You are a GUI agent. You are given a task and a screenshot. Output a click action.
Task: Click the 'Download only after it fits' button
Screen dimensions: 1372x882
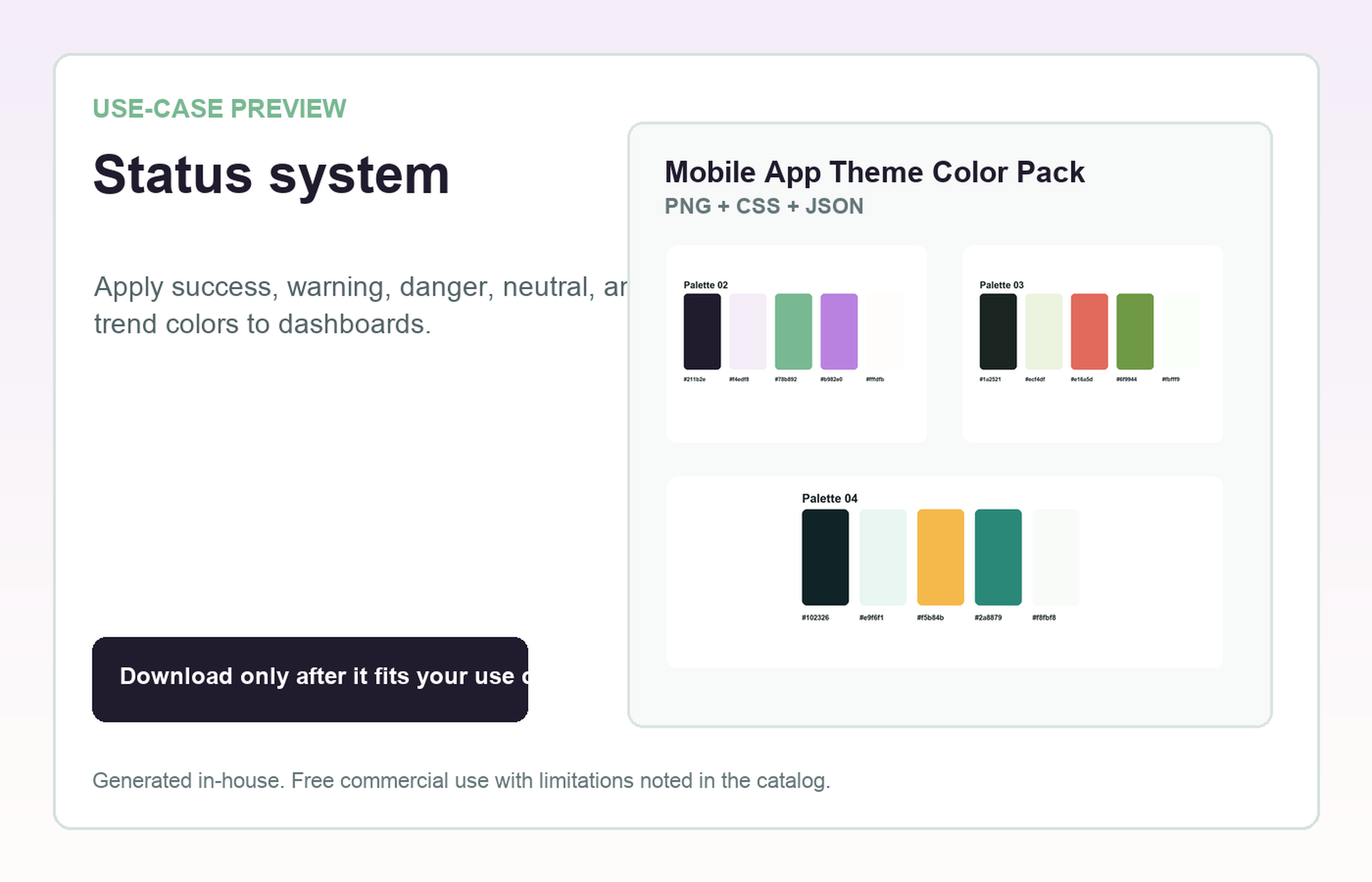(310, 679)
